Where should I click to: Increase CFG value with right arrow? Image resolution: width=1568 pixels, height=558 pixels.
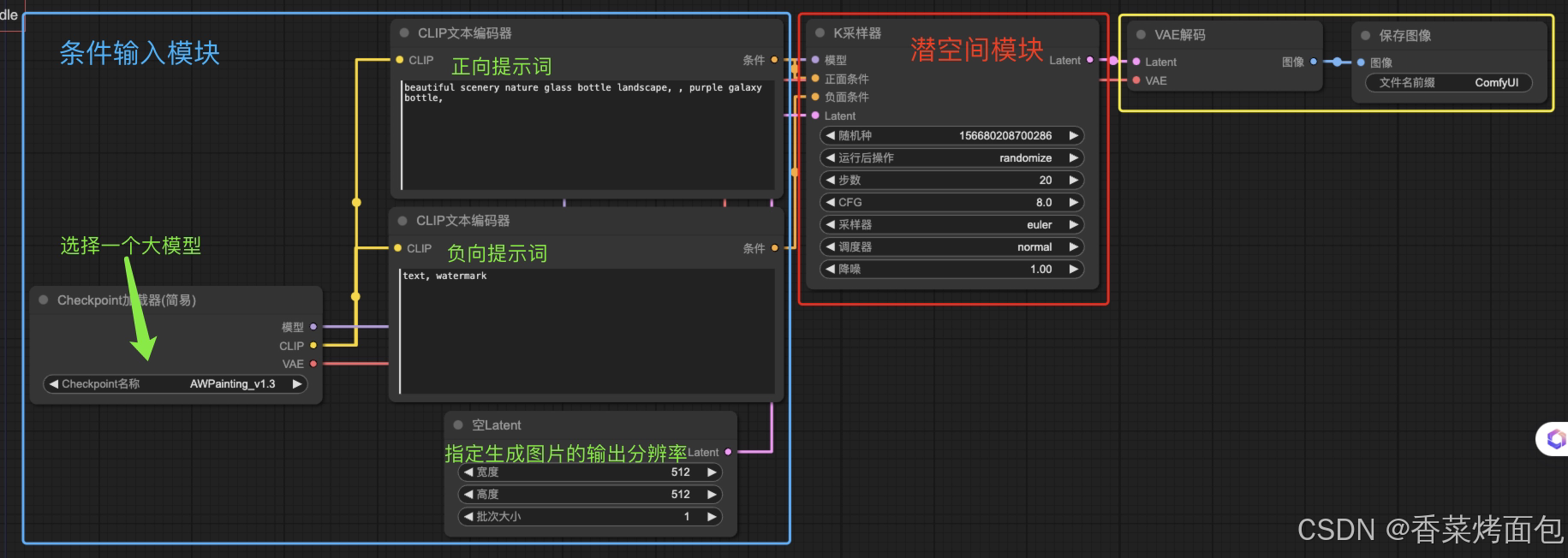click(1073, 202)
